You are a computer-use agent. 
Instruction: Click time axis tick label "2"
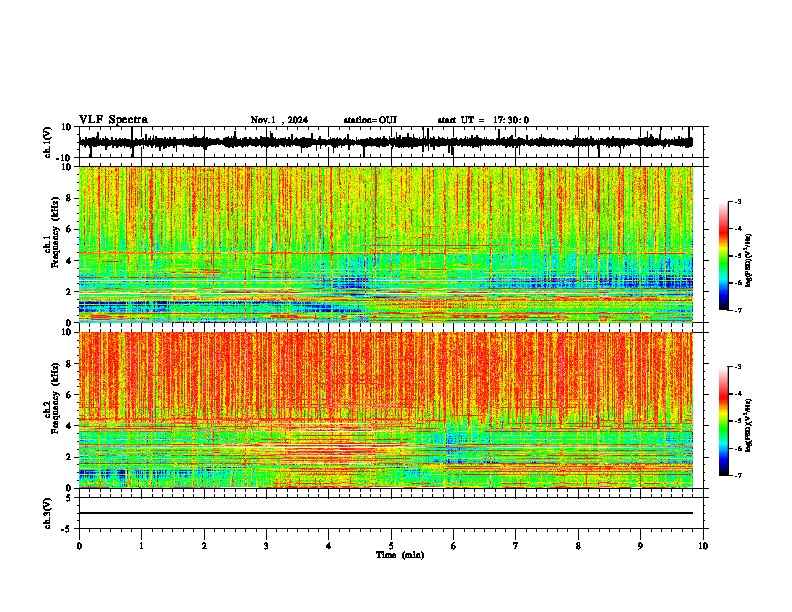click(204, 546)
